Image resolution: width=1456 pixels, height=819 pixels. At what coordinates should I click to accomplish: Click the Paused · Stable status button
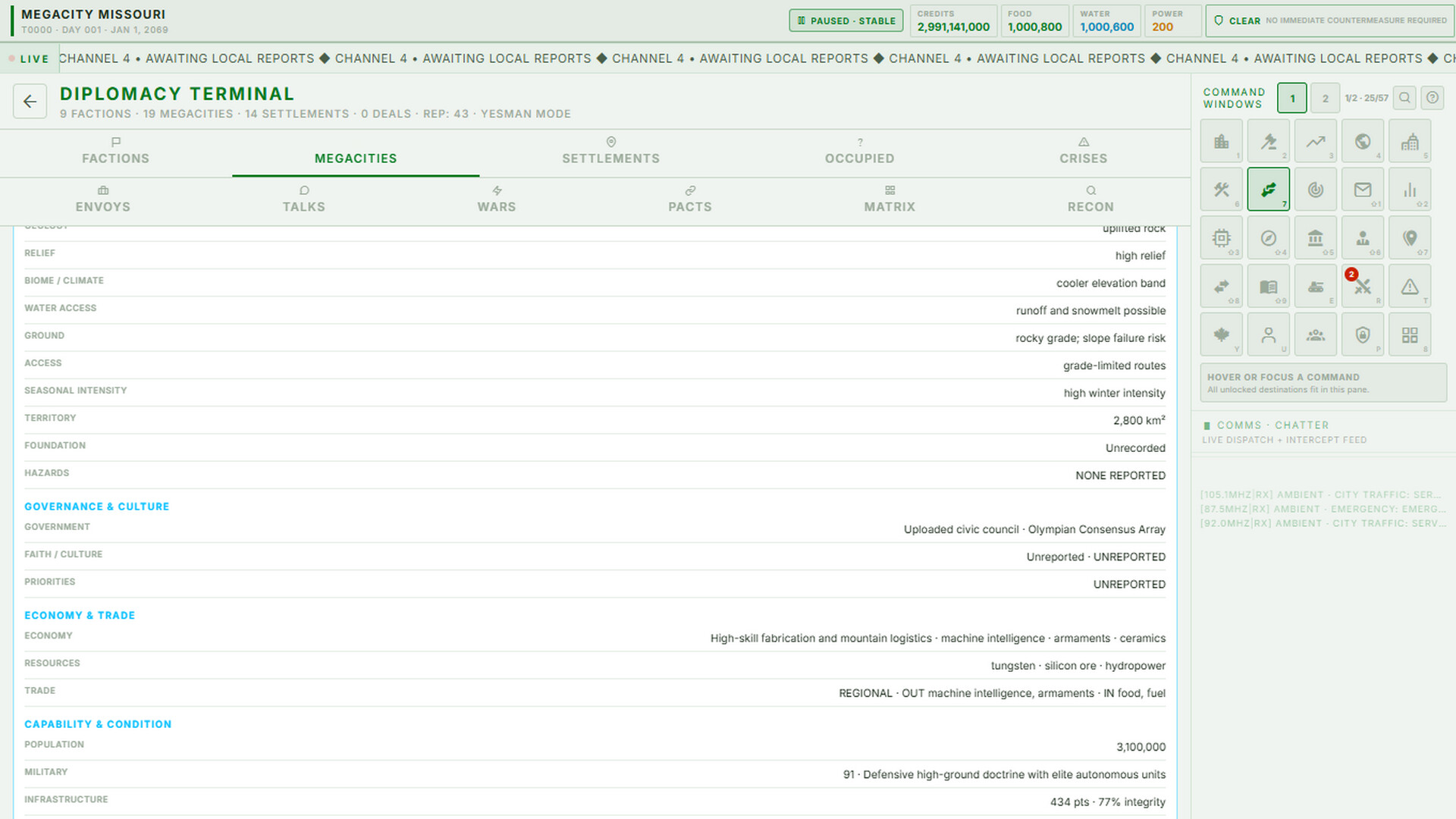[x=846, y=20]
